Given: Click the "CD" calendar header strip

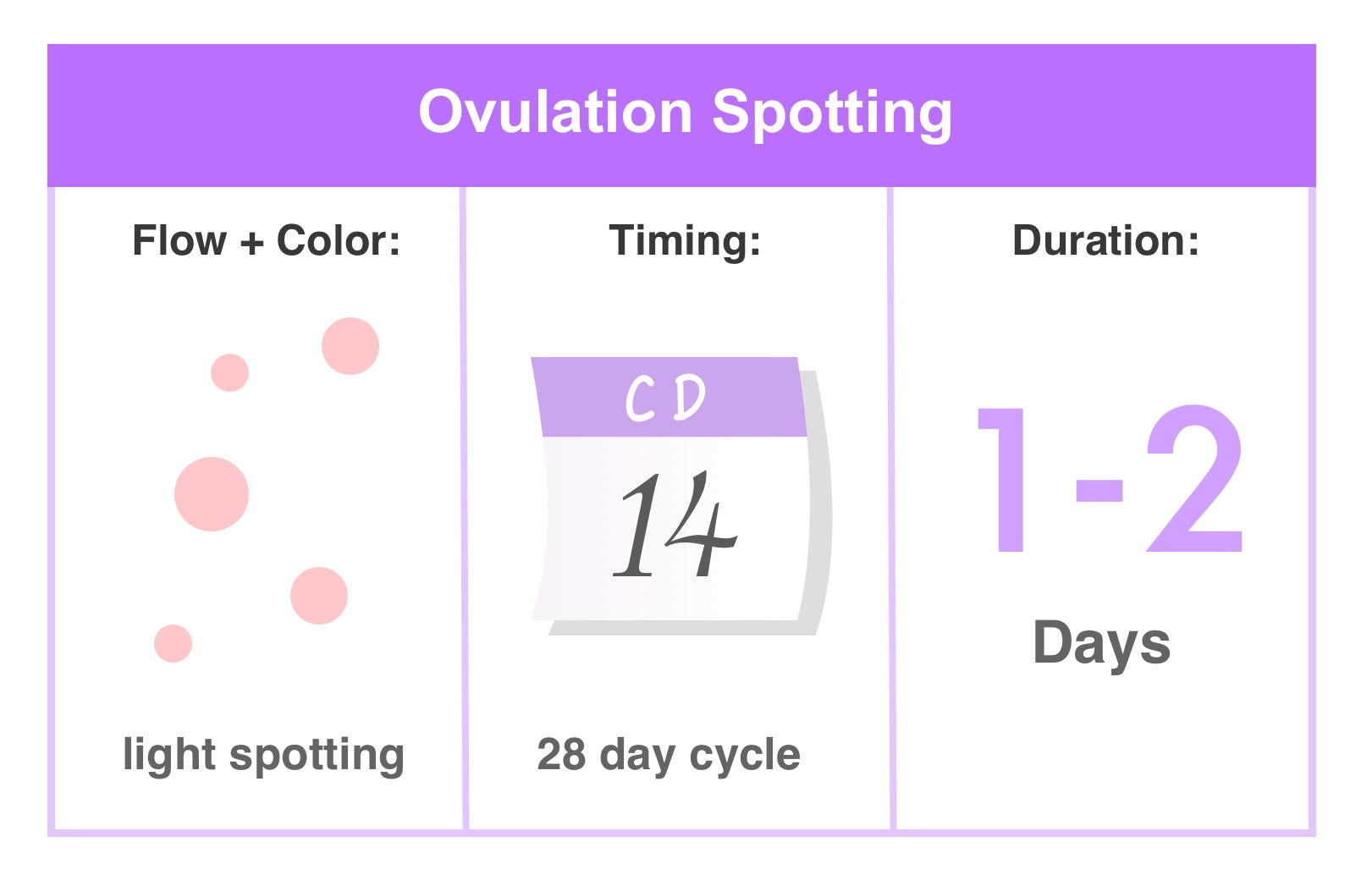Looking at the screenshot, I should coord(669,398).
